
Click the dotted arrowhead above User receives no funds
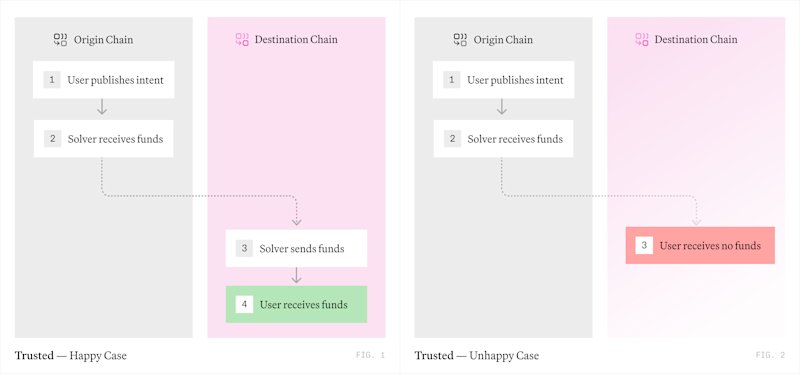tap(696, 221)
